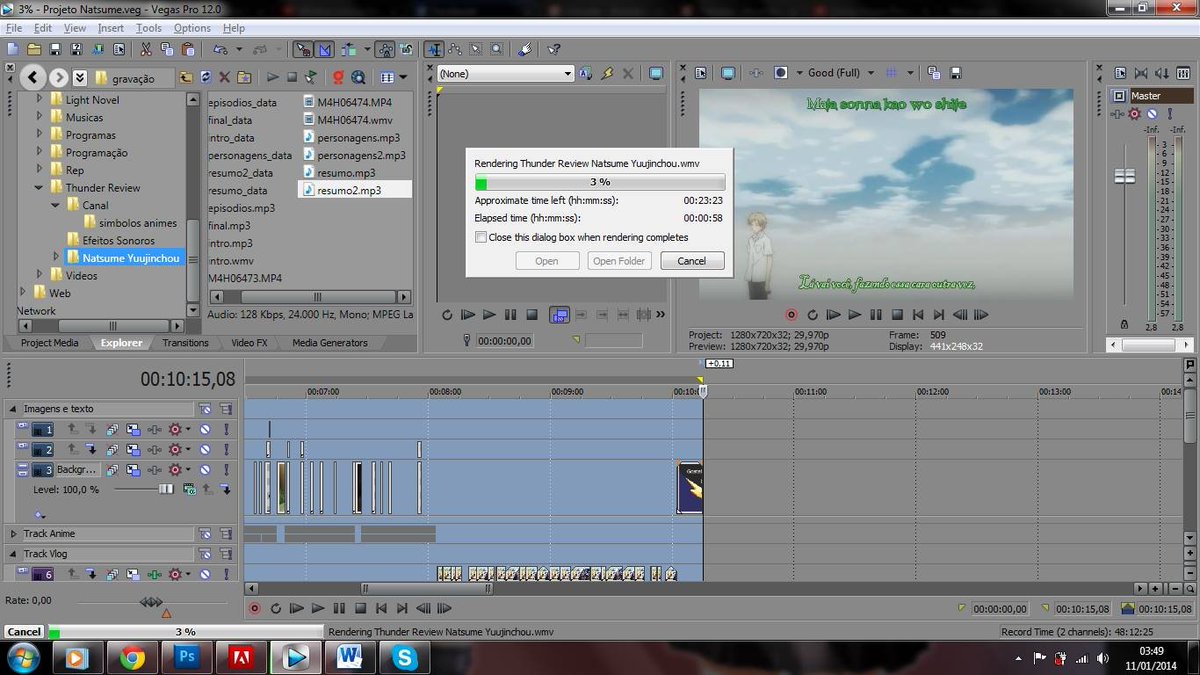The height and width of the screenshot is (675, 1200).
Task: Toggle solo on video track 1
Action: [x=226, y=429]
